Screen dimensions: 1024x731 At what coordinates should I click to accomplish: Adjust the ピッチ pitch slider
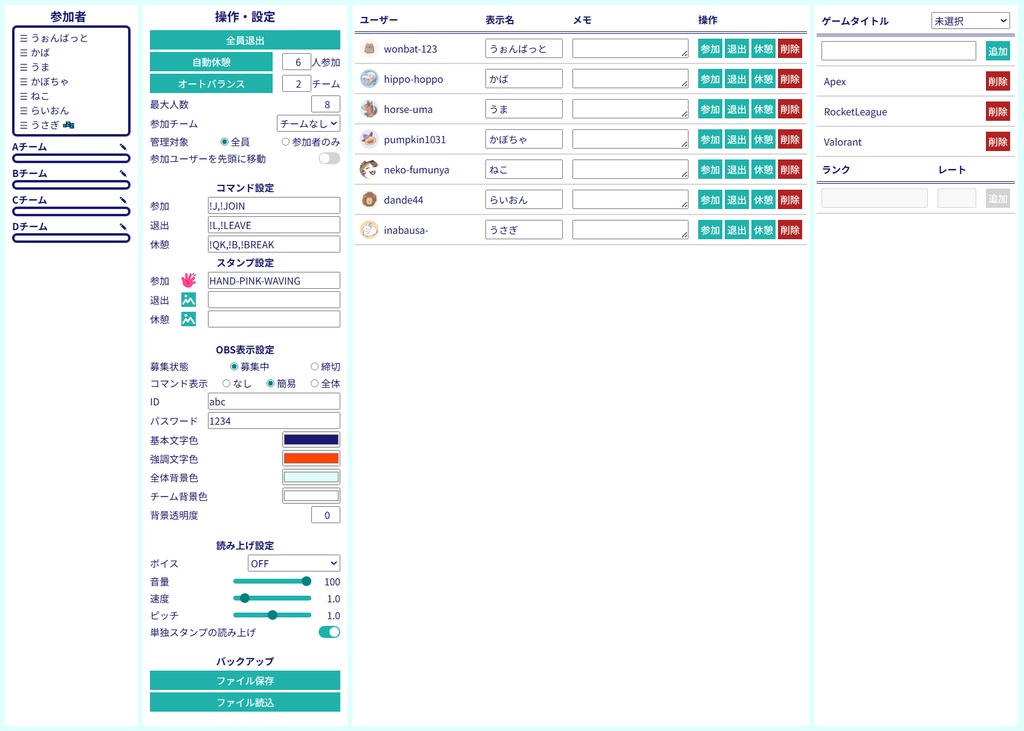[272, 615]
